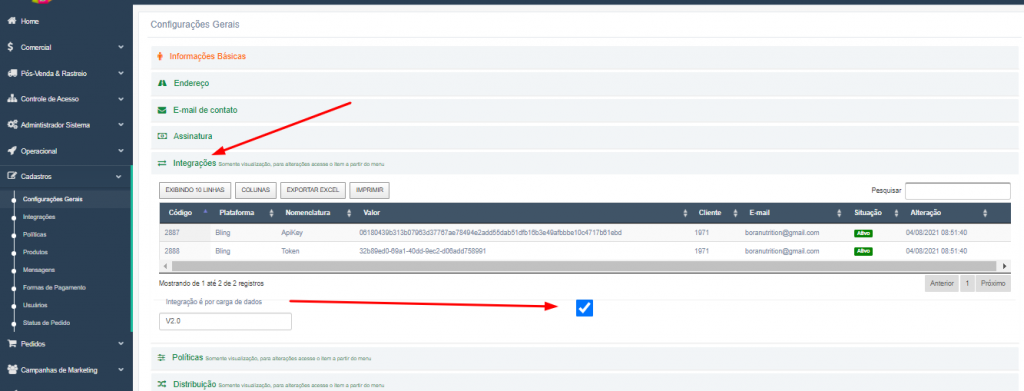Image resolution: width=1024 pixels, height=391 pixels.
Task: Click page 1 pagination button
Action: point(967,283)
